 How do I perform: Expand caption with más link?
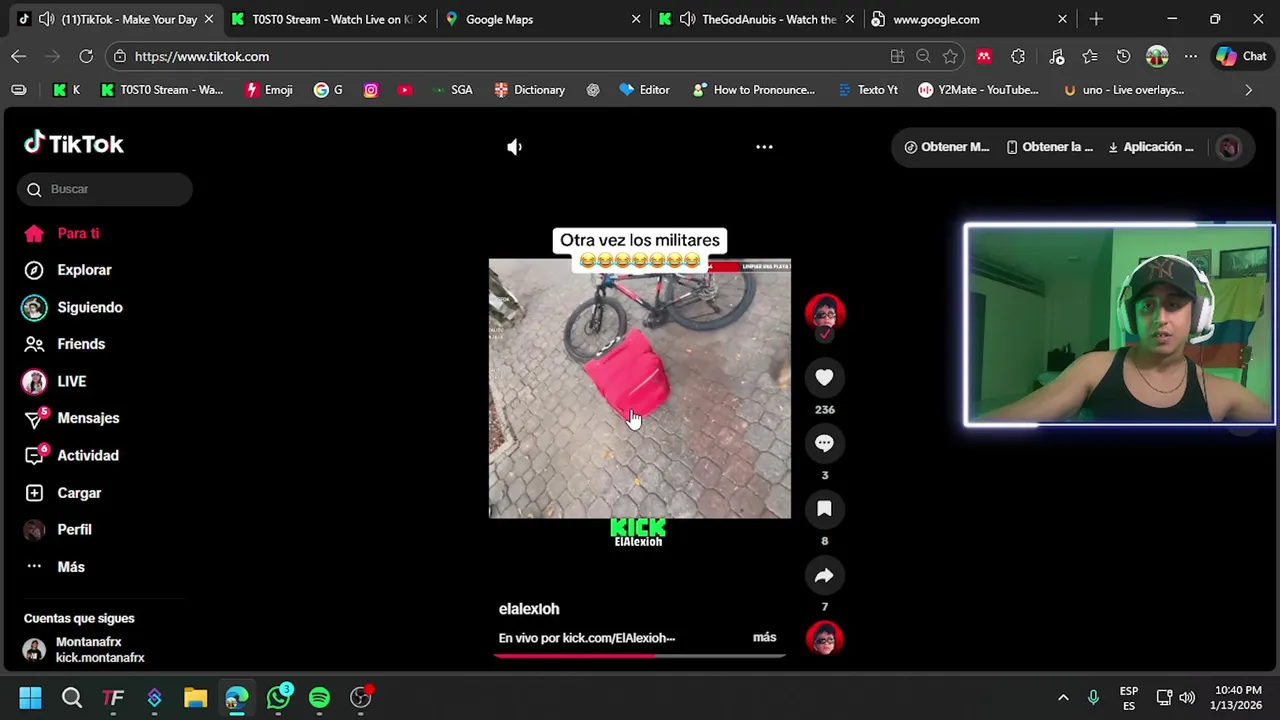(764, 637)
